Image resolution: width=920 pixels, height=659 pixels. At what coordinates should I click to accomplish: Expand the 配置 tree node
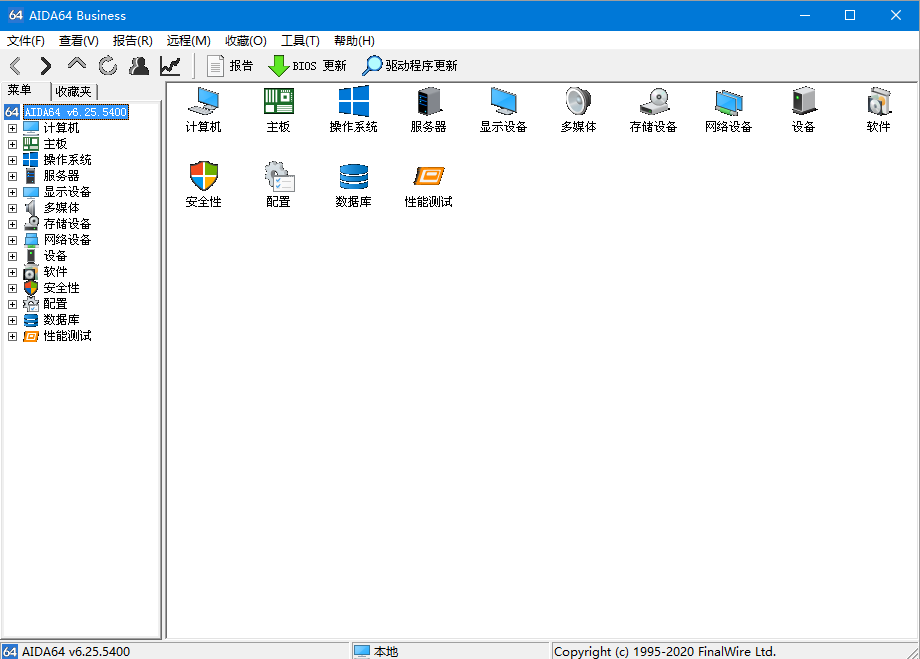coord(12,304)
